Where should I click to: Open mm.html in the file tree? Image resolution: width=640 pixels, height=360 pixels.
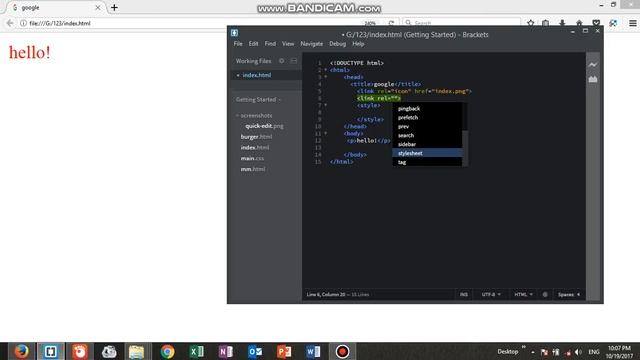253,169
